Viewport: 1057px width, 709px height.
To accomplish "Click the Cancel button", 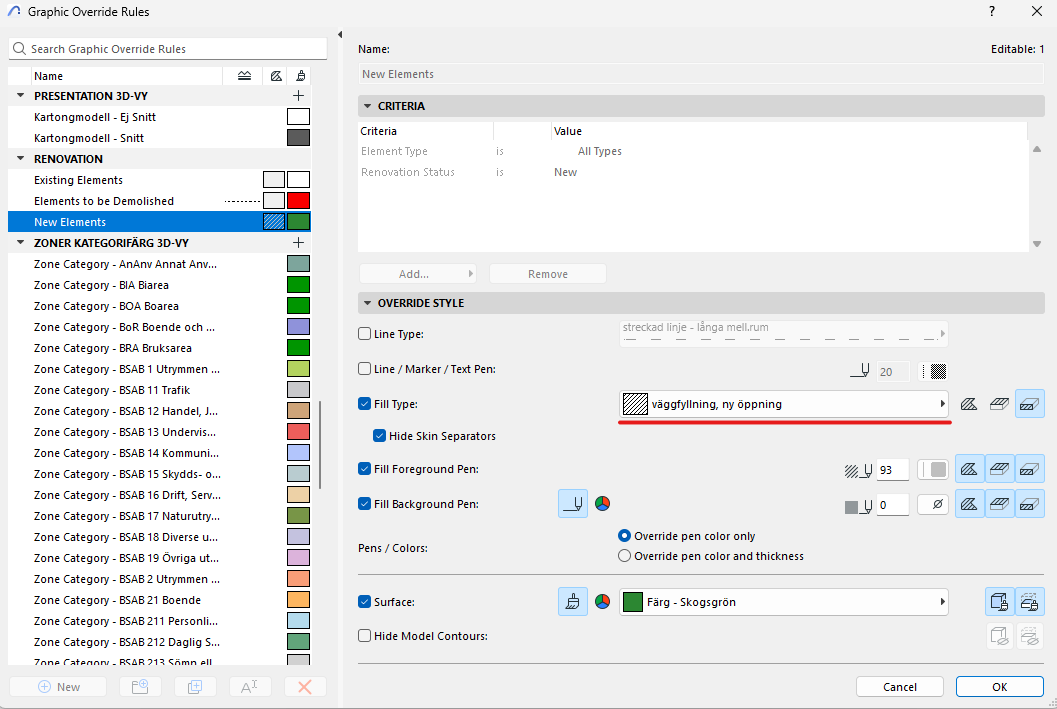I will click(x=899, y=687).
